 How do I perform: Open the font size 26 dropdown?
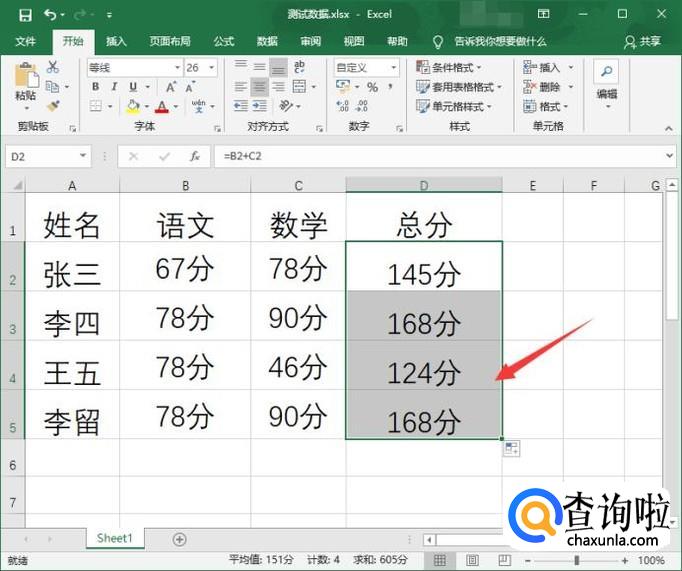point(212,67)
